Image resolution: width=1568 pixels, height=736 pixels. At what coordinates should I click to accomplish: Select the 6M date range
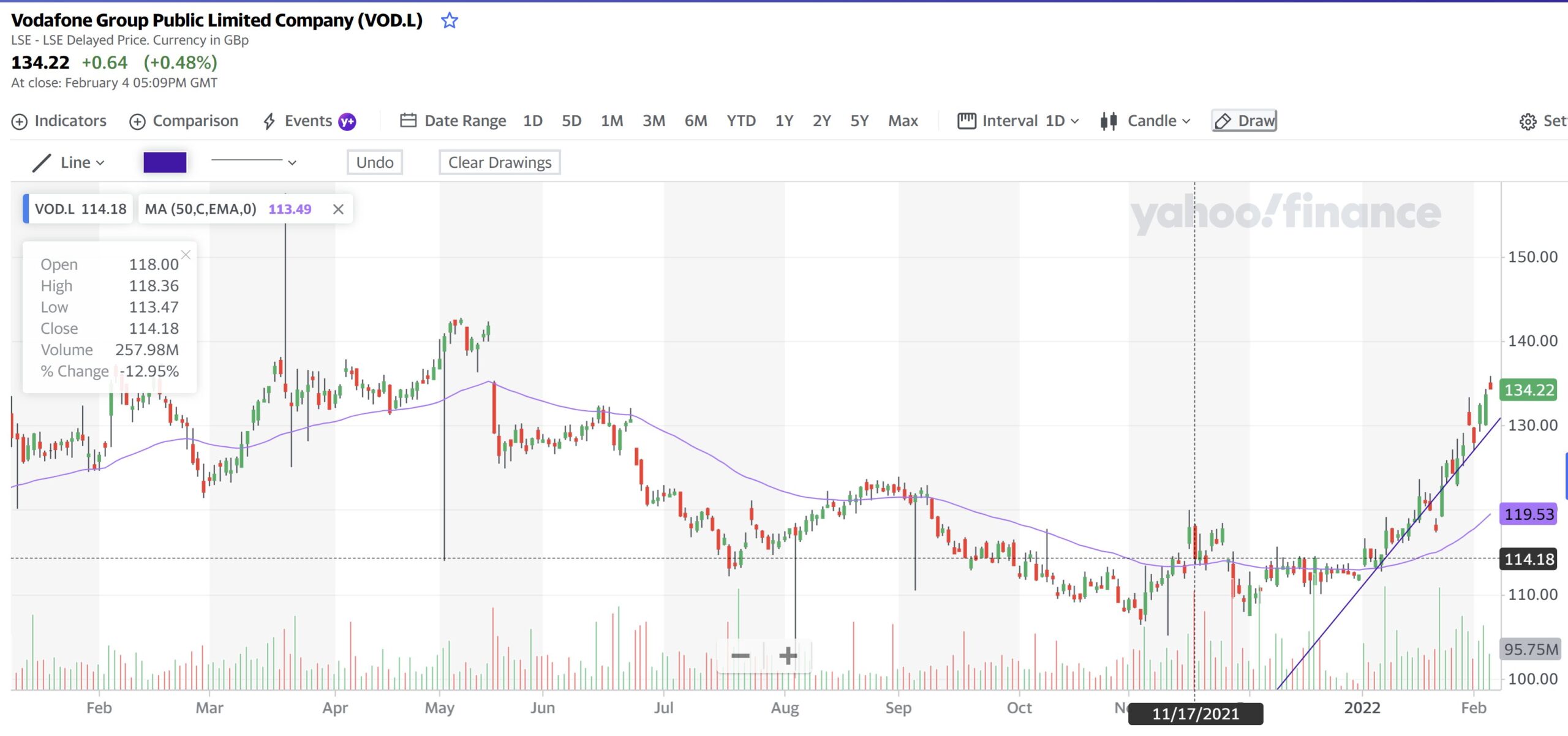[x=696, y=121]
